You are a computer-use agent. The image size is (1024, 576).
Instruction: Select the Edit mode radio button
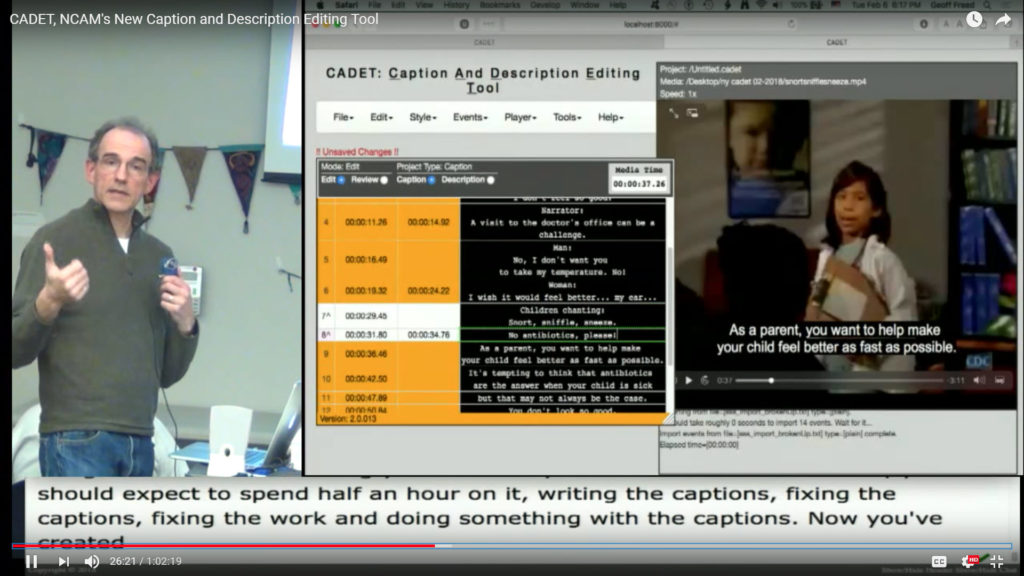[341, 180]
